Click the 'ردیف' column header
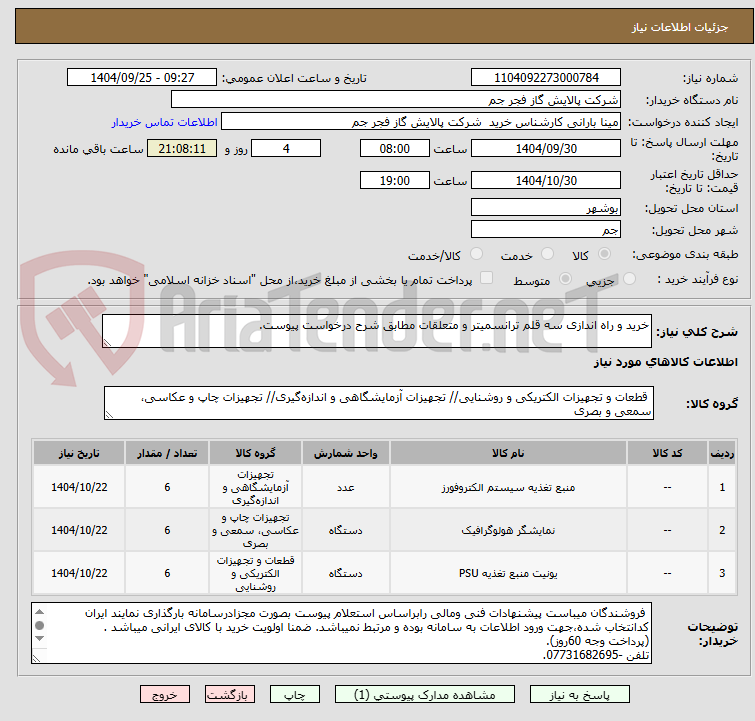Screen dimensions: 755x721 click(722, 453)
